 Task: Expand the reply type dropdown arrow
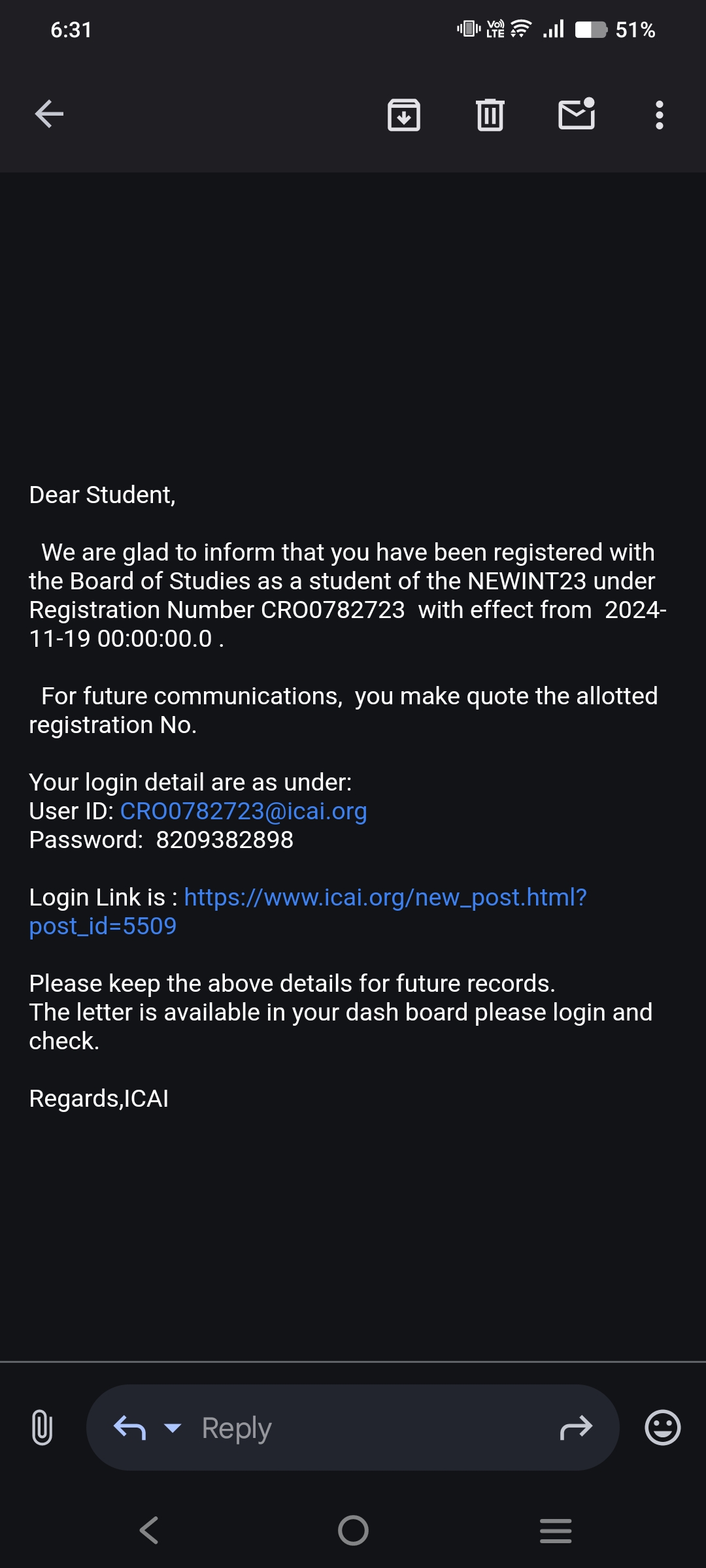coord(173,1428)
